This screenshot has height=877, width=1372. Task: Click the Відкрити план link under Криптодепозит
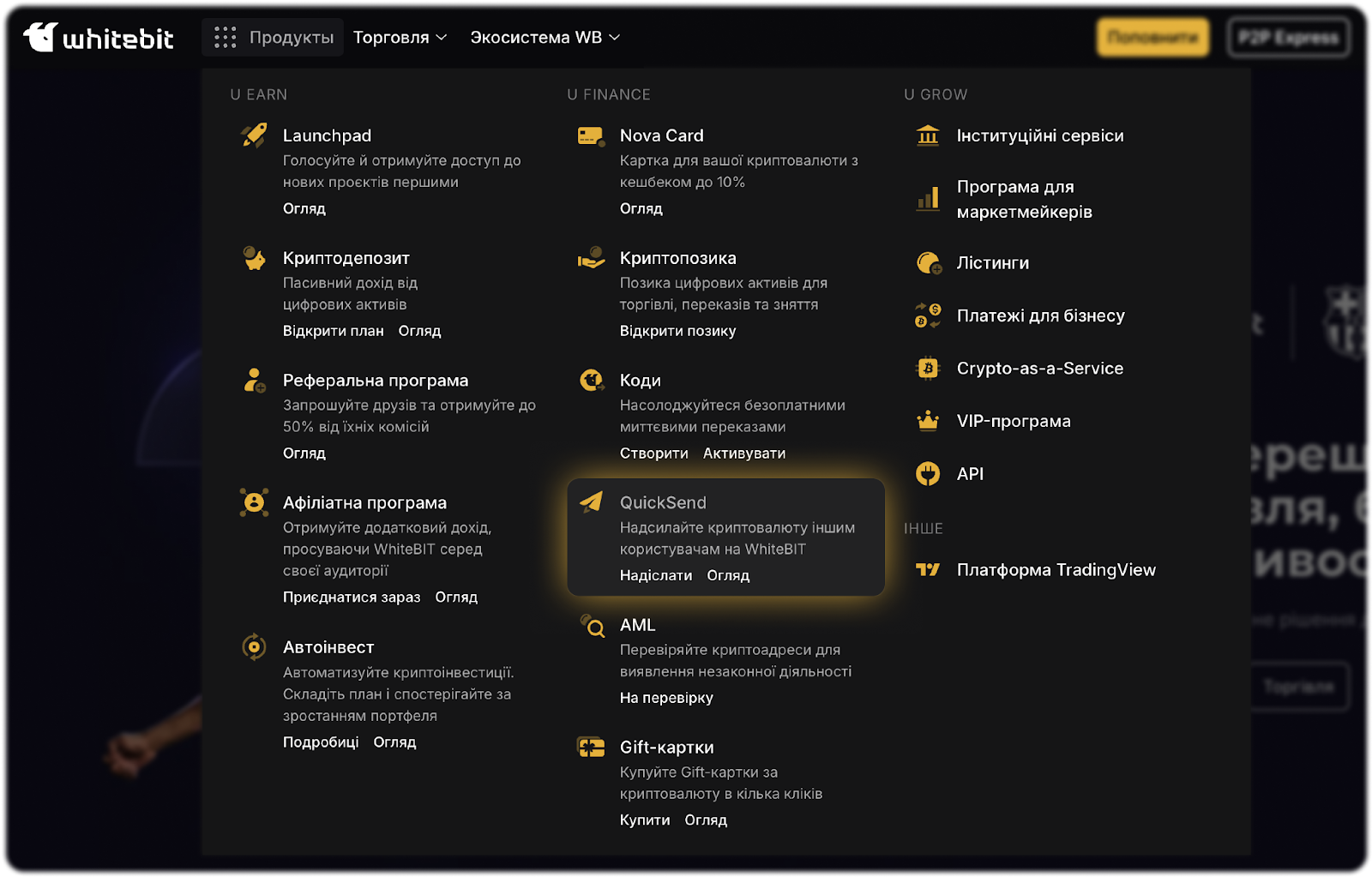pyautogui.click(x=333, y=331)
